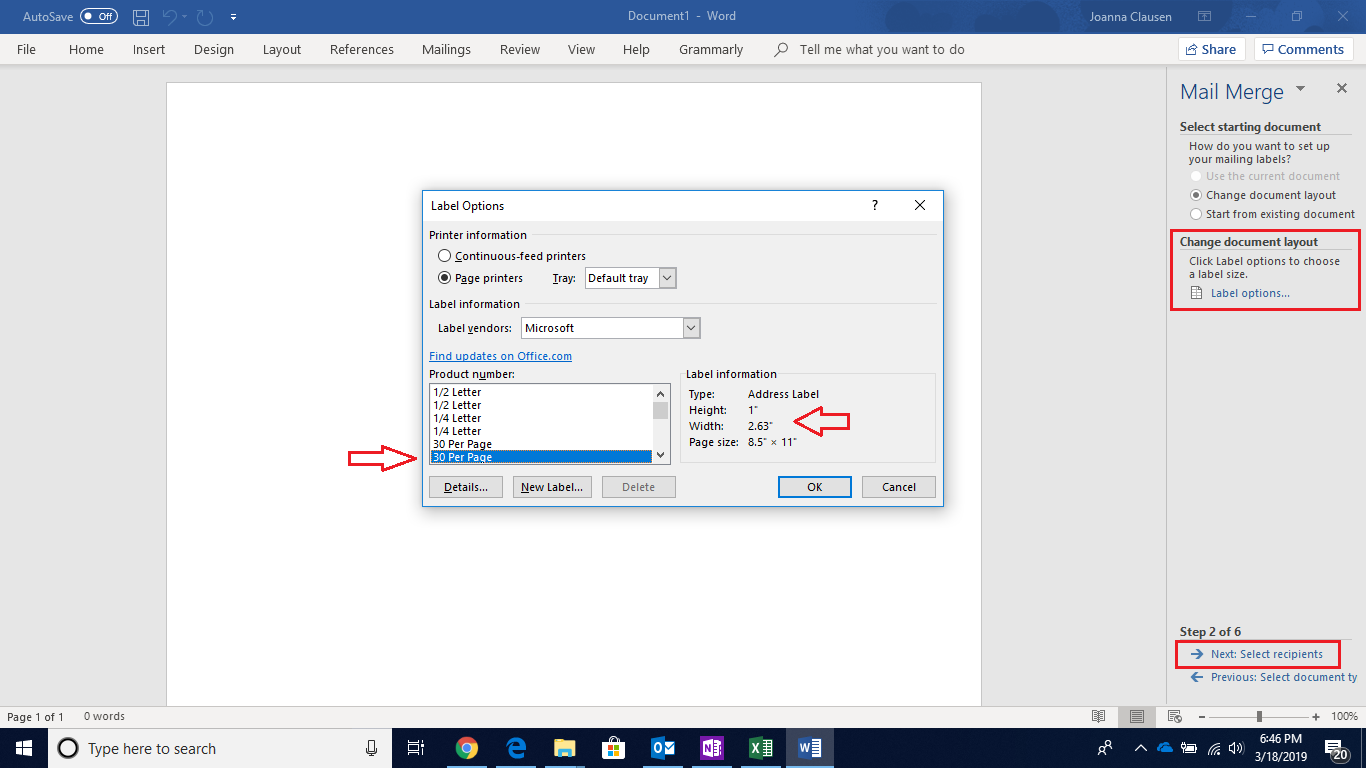Click the zoom out minus icon

pos(1201,716)
